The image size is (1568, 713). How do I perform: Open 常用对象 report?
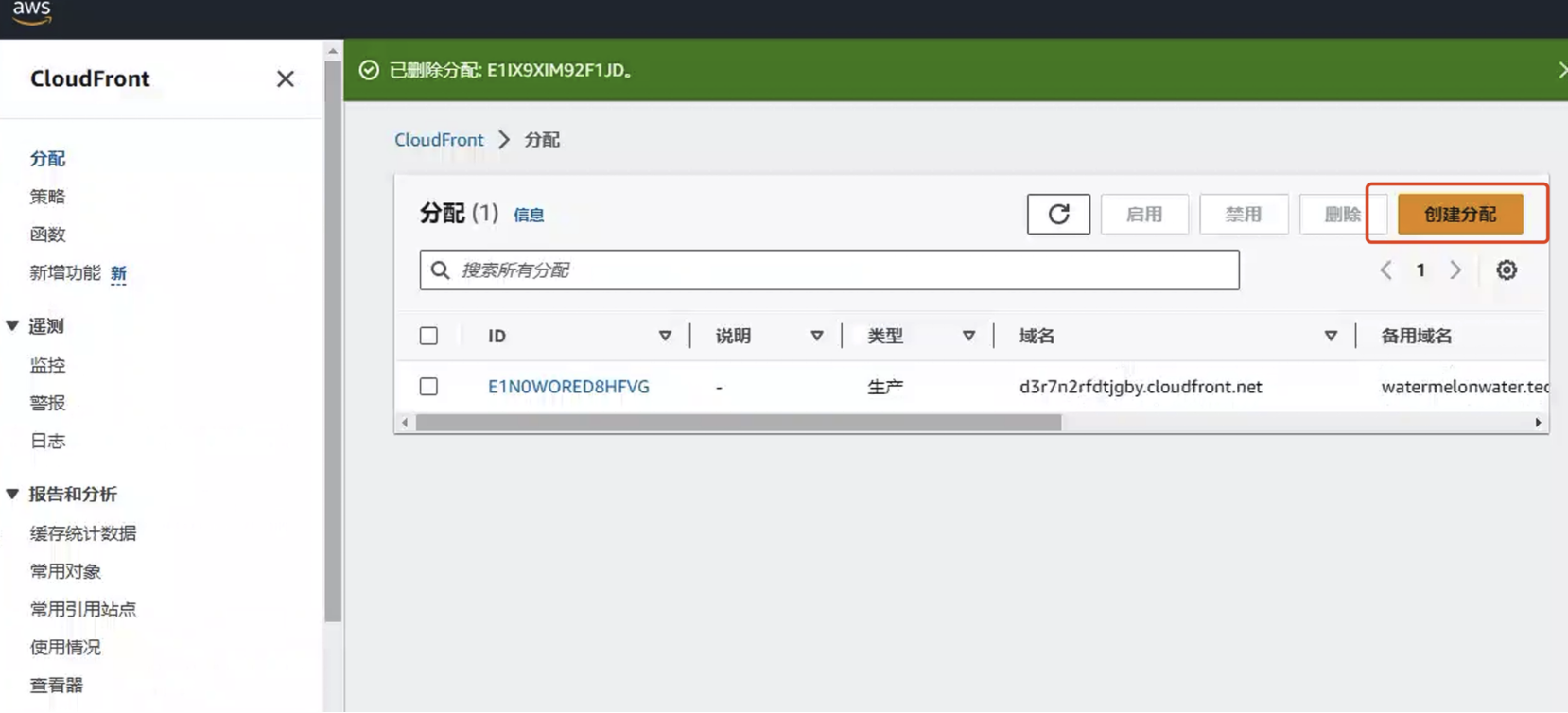pyautogui.click(x=65, y=571)
